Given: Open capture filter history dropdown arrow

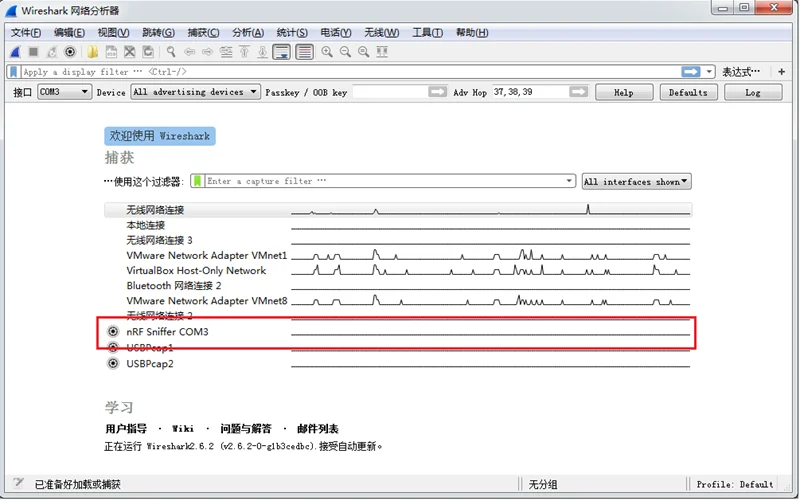Looking at the screenshot, I should [x=569, y=181].
